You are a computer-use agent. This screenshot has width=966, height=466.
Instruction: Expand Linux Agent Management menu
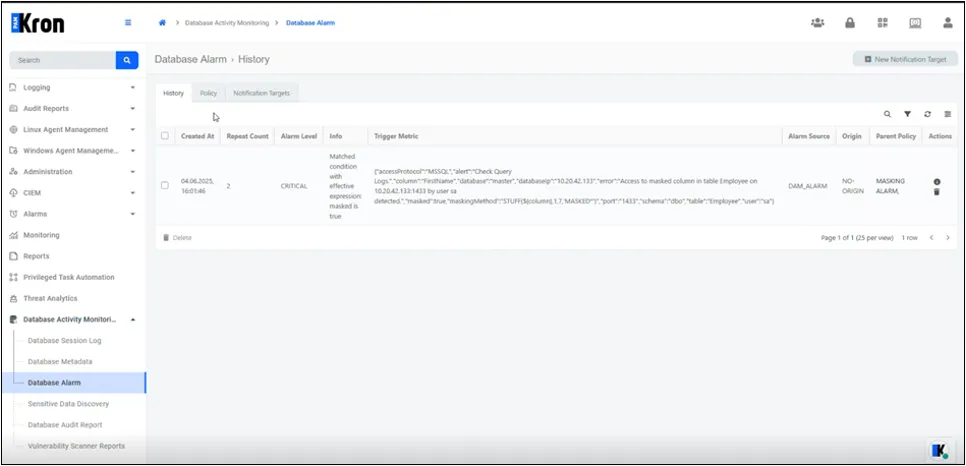(73, 129)
